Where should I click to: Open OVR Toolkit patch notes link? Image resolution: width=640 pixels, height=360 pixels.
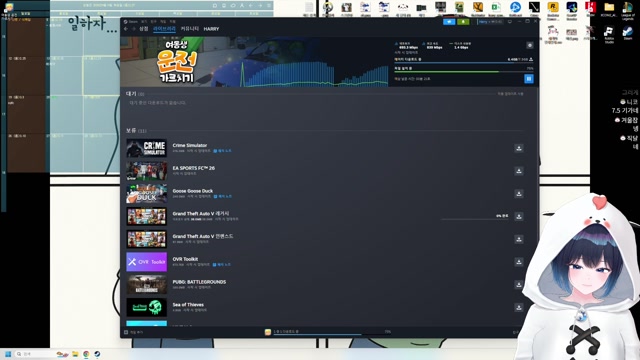(222, 264)
